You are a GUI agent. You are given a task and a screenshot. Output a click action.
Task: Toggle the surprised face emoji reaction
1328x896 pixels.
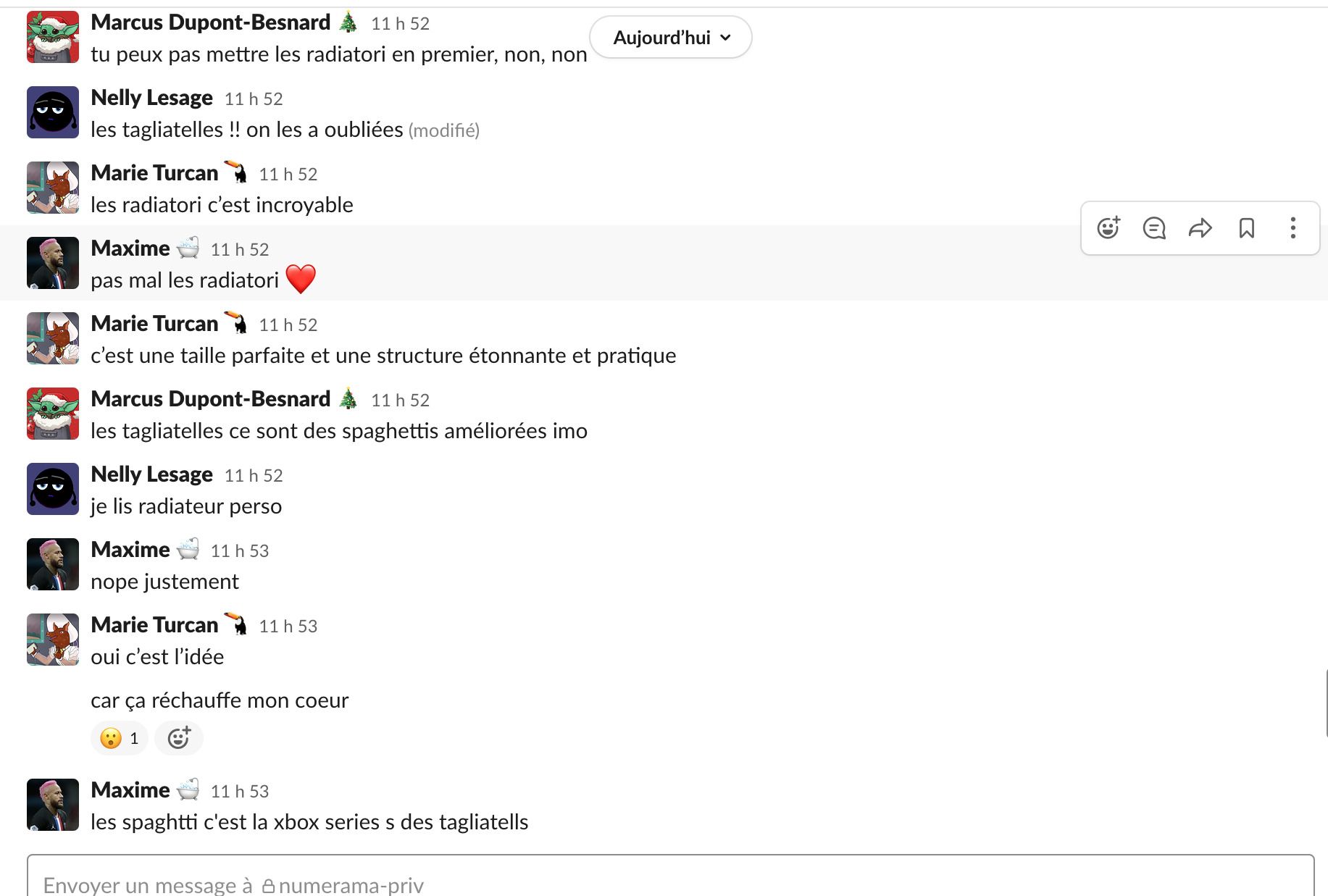tap(120, 738)
